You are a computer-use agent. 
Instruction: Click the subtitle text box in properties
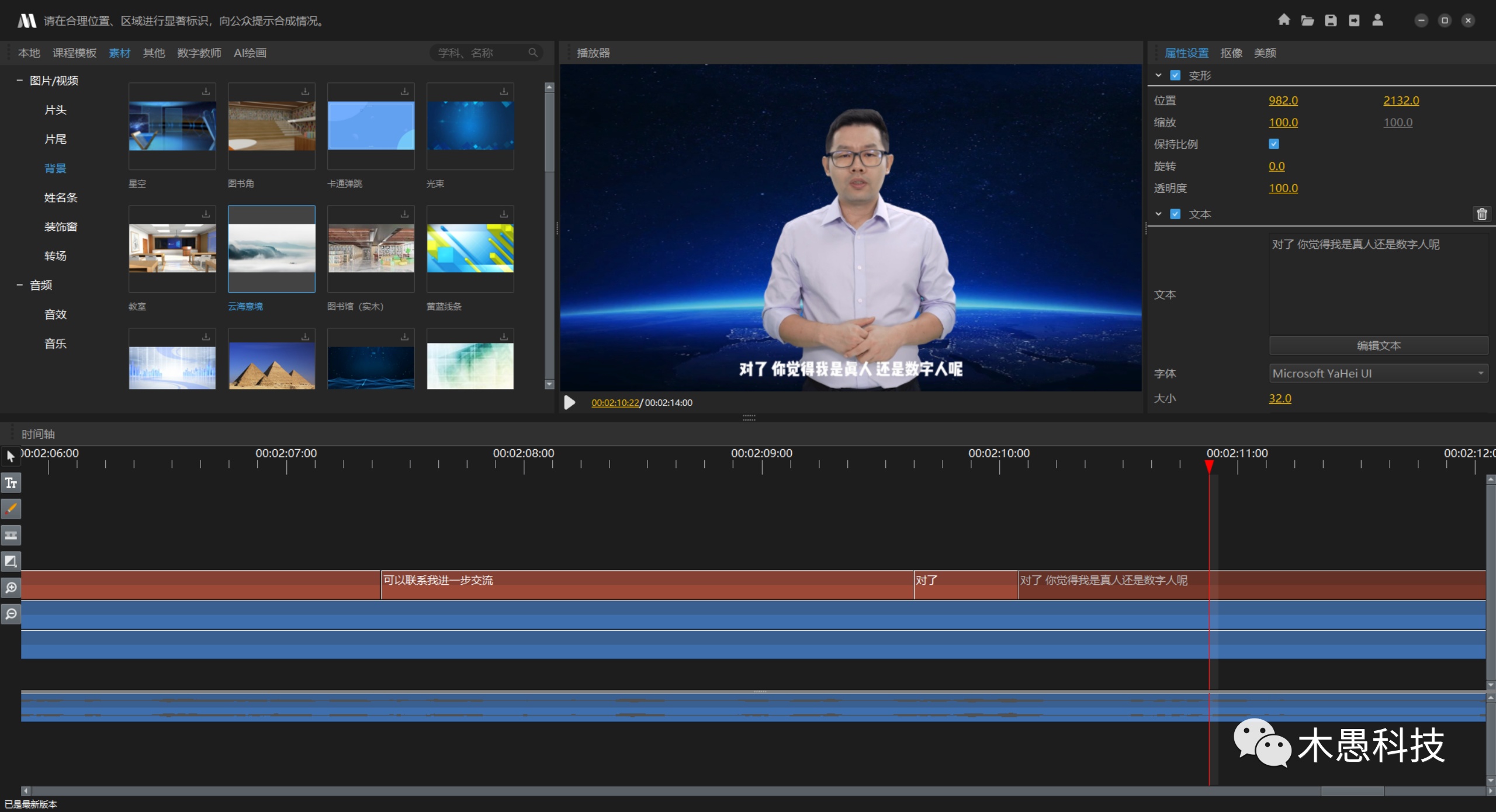point(1379,284)
